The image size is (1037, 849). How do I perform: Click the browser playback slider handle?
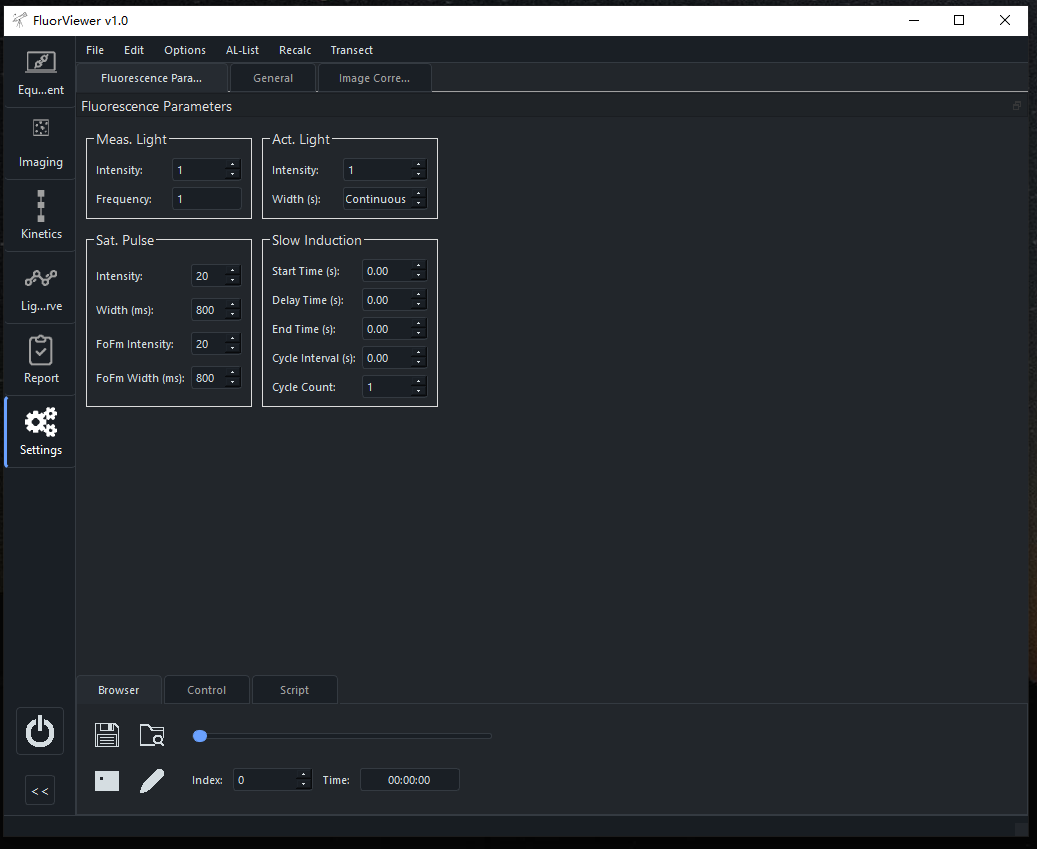point(200,736)
